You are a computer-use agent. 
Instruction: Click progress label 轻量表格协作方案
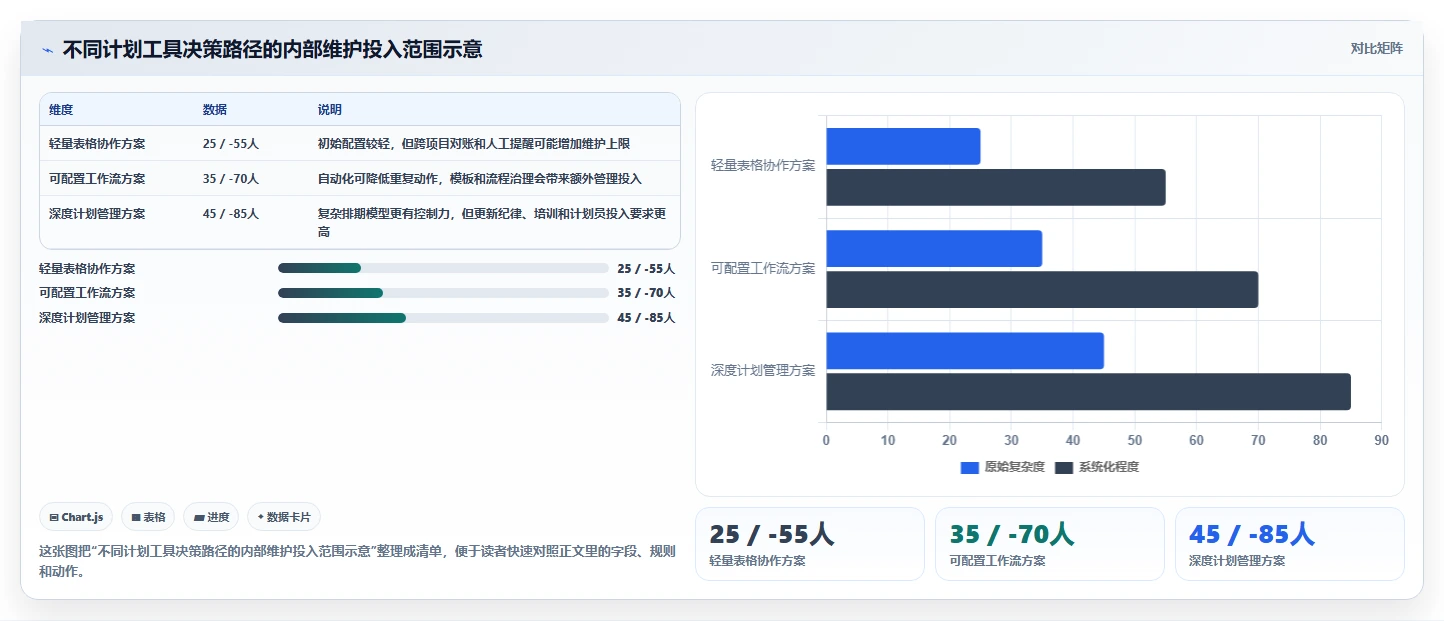point(87,269)
